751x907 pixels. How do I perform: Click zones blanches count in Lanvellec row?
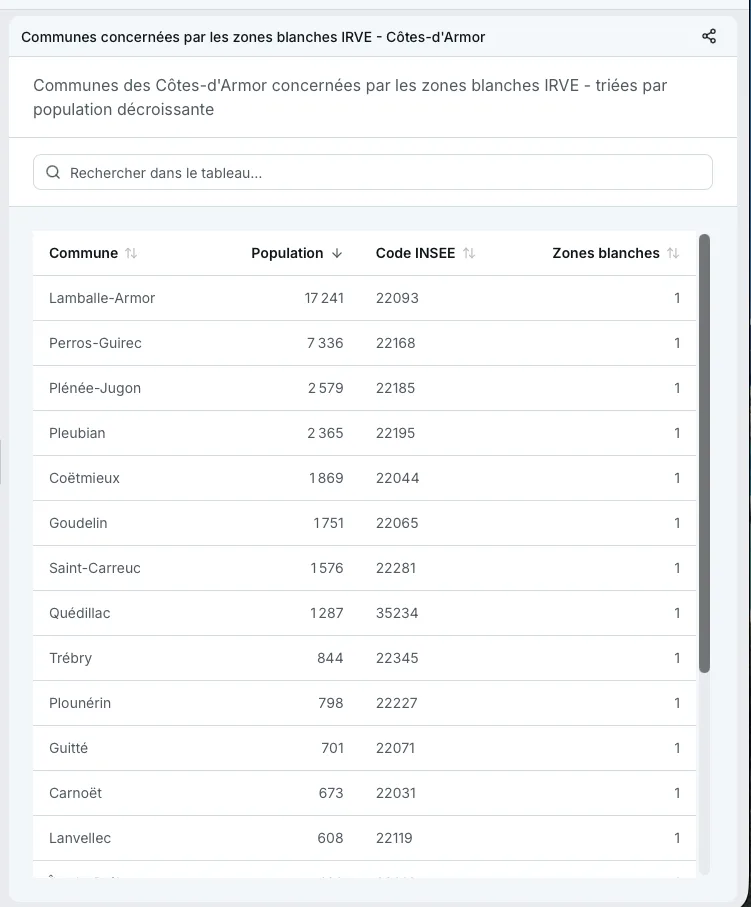pyautogui.click(x=677, y=838)
